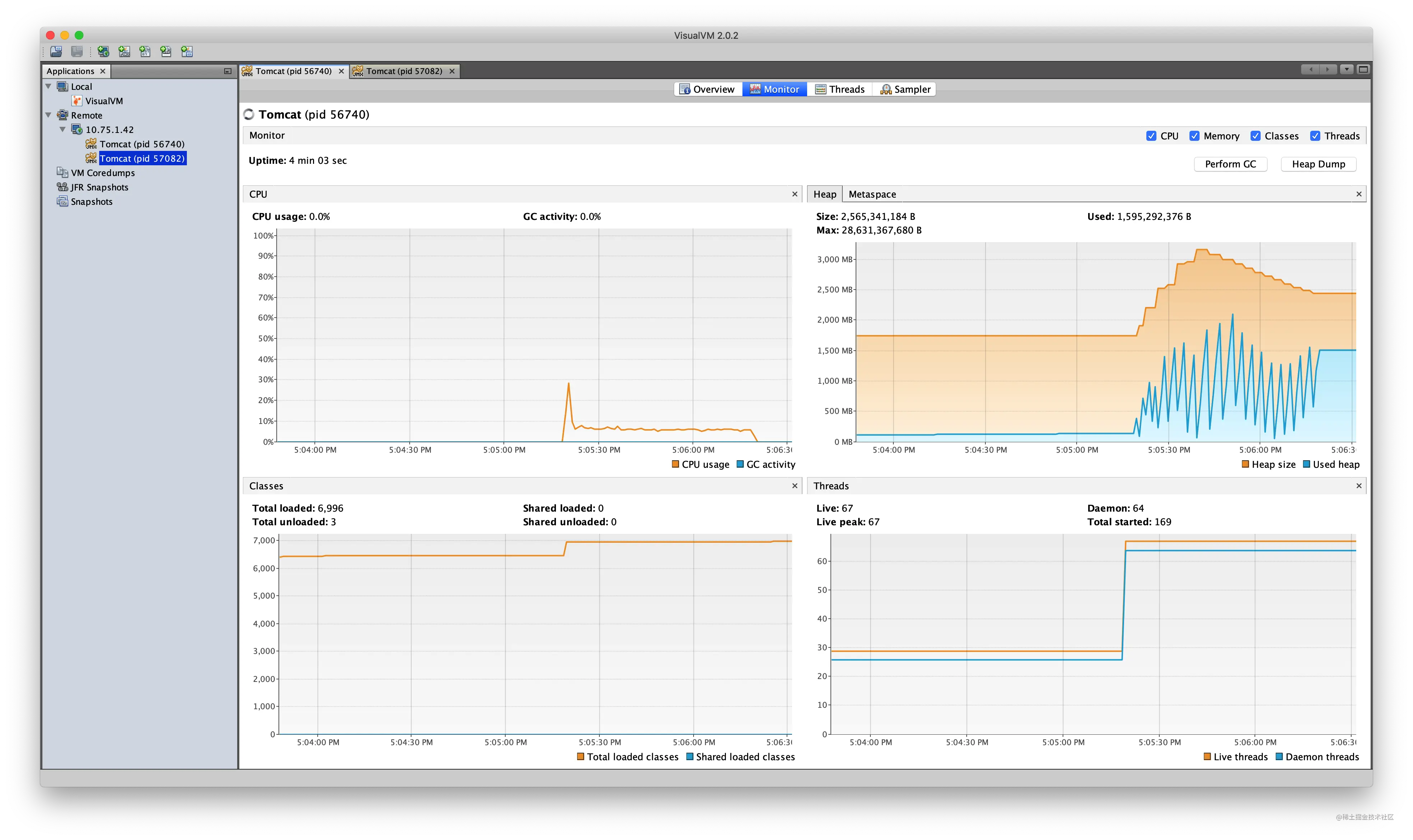Click the Remote hosts icon in tree
This screenshot has height=840, width=1413.
tap(62, 115)
